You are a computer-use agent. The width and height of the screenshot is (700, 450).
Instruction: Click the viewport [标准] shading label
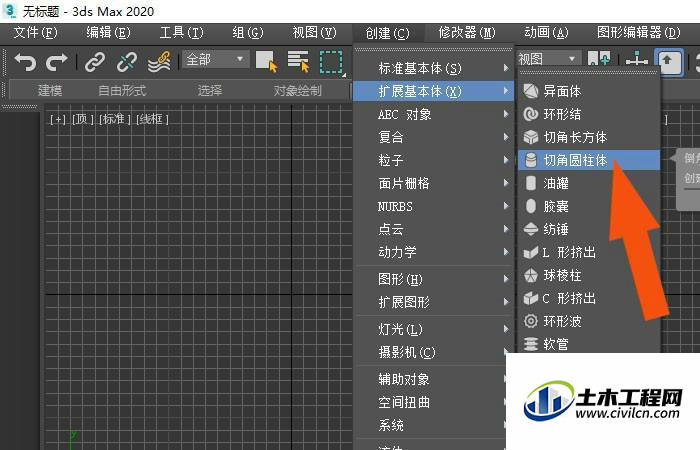tap(115, 119)
